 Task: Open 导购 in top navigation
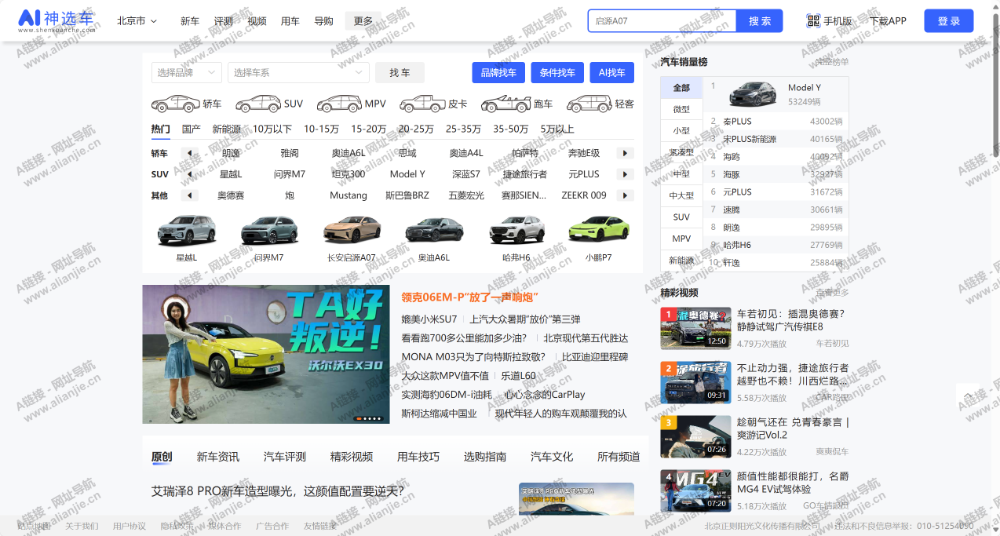pos(323,21)
